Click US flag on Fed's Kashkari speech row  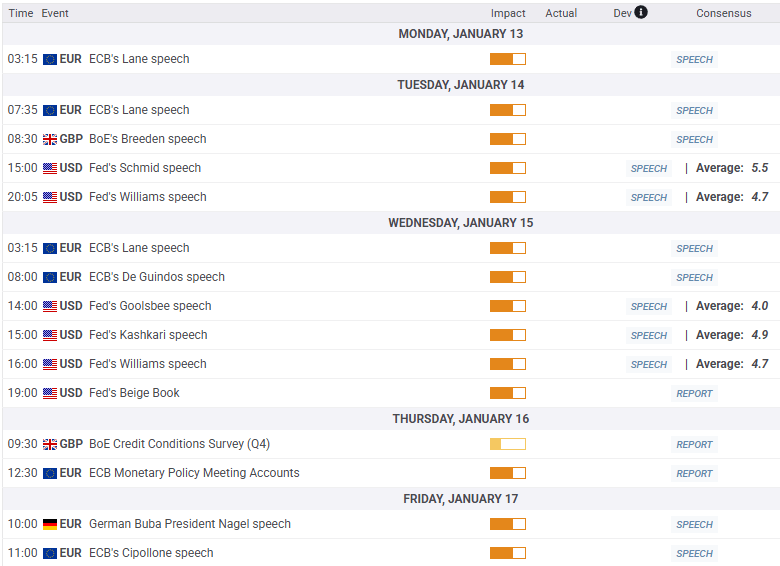[x=50, y=335]
